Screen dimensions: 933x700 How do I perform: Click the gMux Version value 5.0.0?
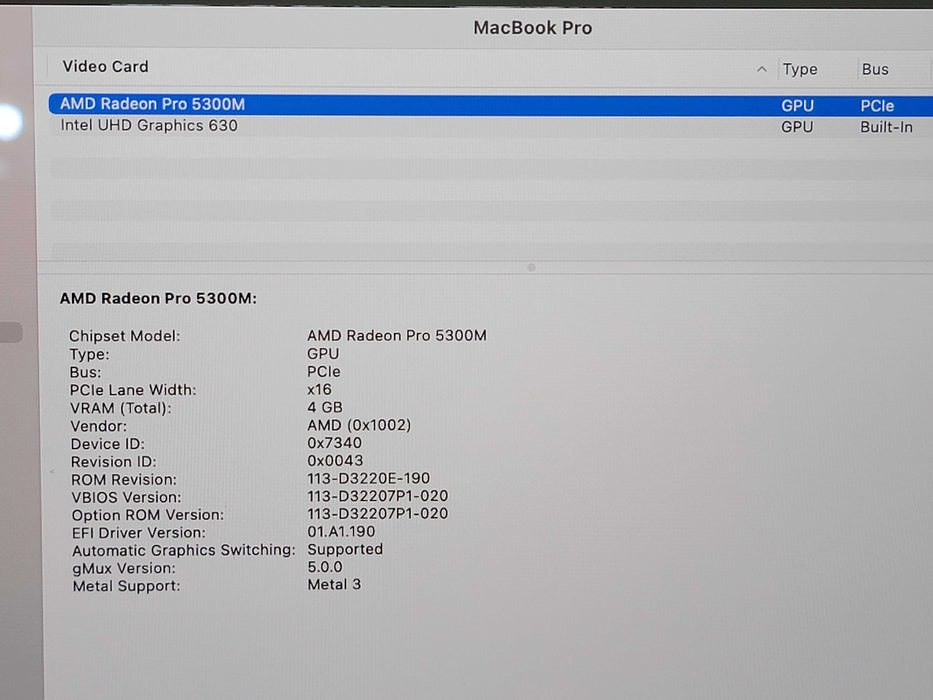click(x=325, y=567)
